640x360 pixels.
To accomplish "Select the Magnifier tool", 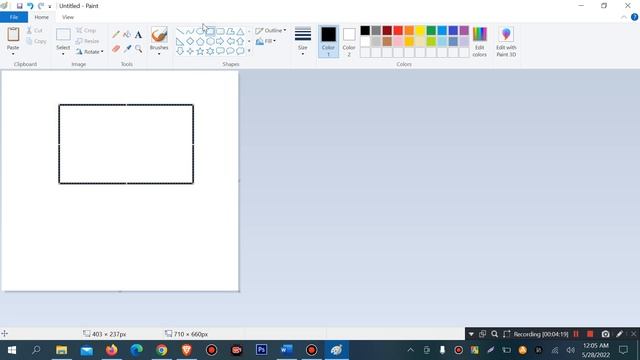I will pyautogui.click(x=138, y=49).
